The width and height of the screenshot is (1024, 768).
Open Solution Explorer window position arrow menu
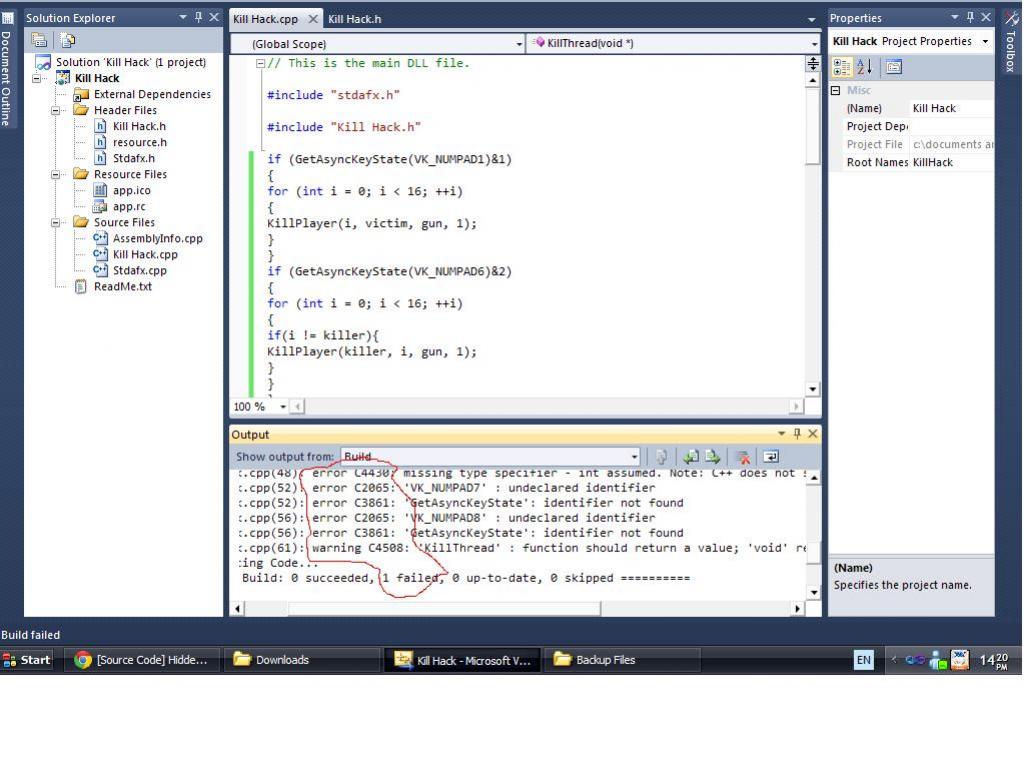click(x=183, y=18)
